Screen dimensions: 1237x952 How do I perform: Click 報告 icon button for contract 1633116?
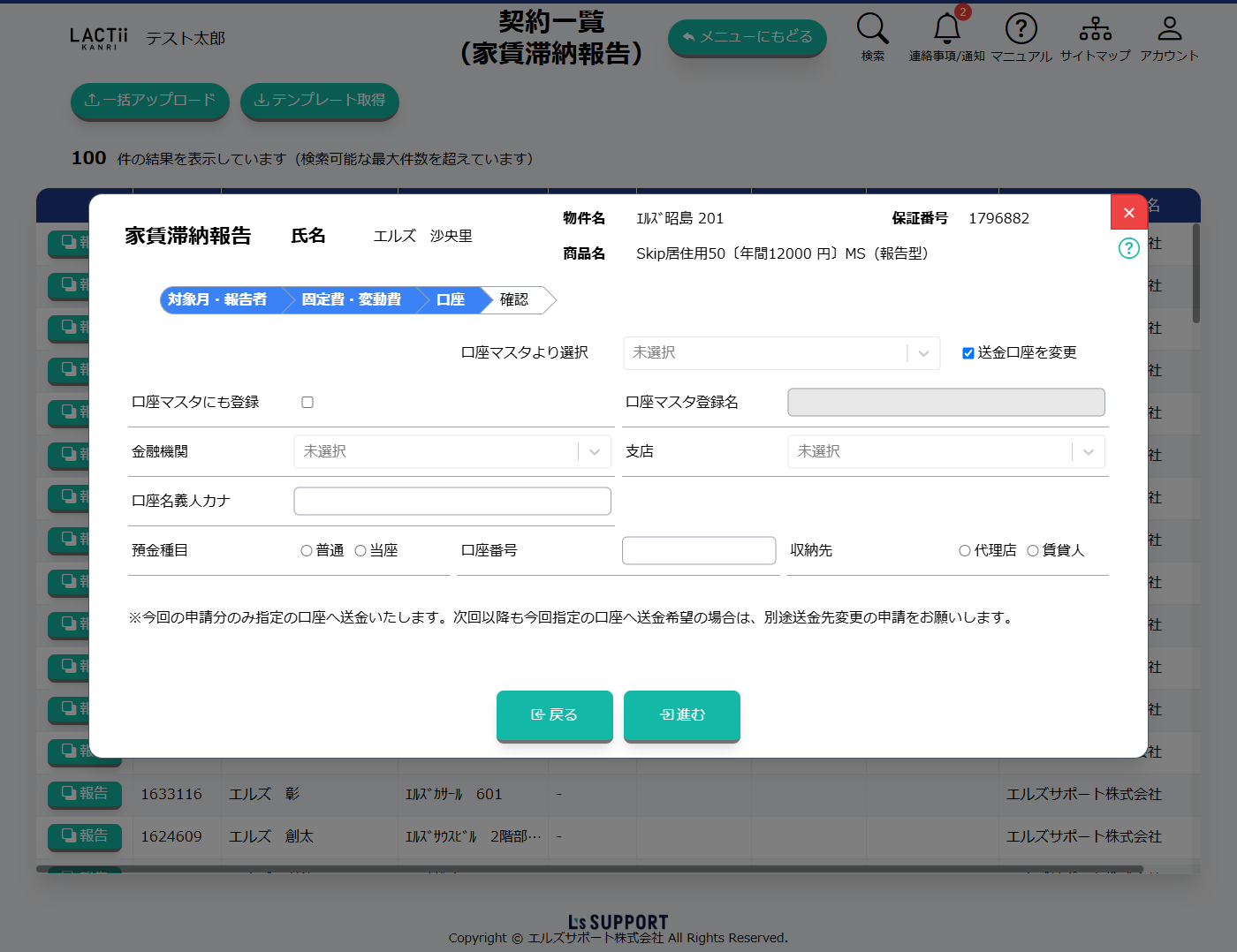coord(85,794)
